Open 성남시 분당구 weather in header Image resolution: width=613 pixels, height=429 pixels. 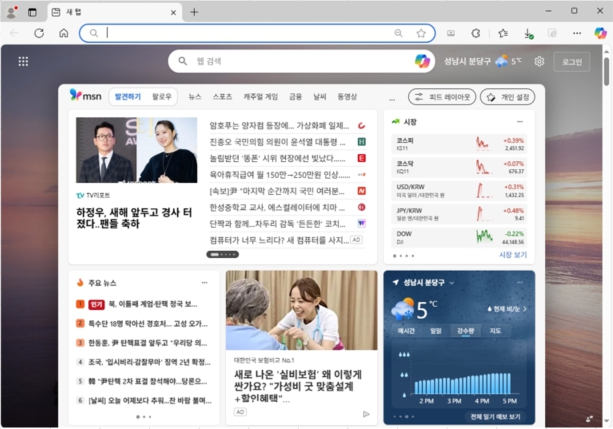(x=483, y=61)
